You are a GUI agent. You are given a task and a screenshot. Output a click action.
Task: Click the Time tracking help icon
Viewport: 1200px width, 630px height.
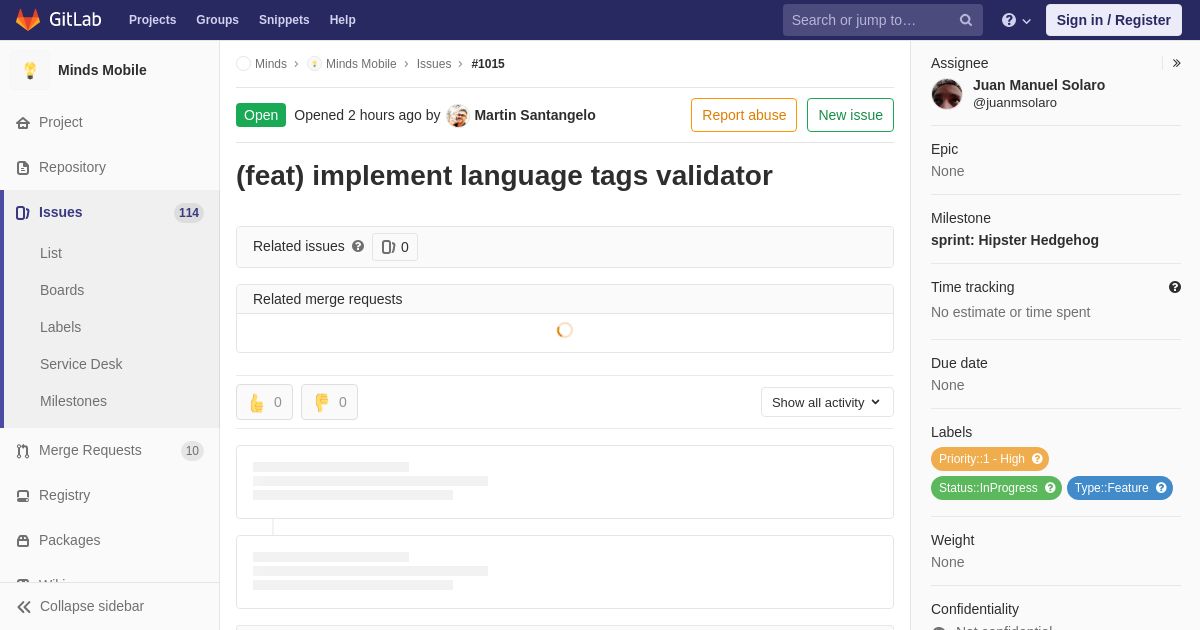(1175, 287)
